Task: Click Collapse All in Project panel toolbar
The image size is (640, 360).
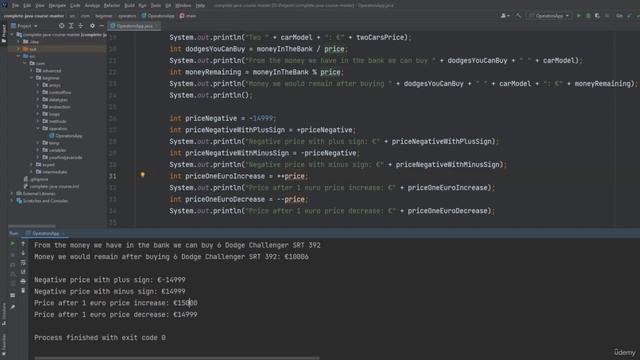Action: click(80, 26)
